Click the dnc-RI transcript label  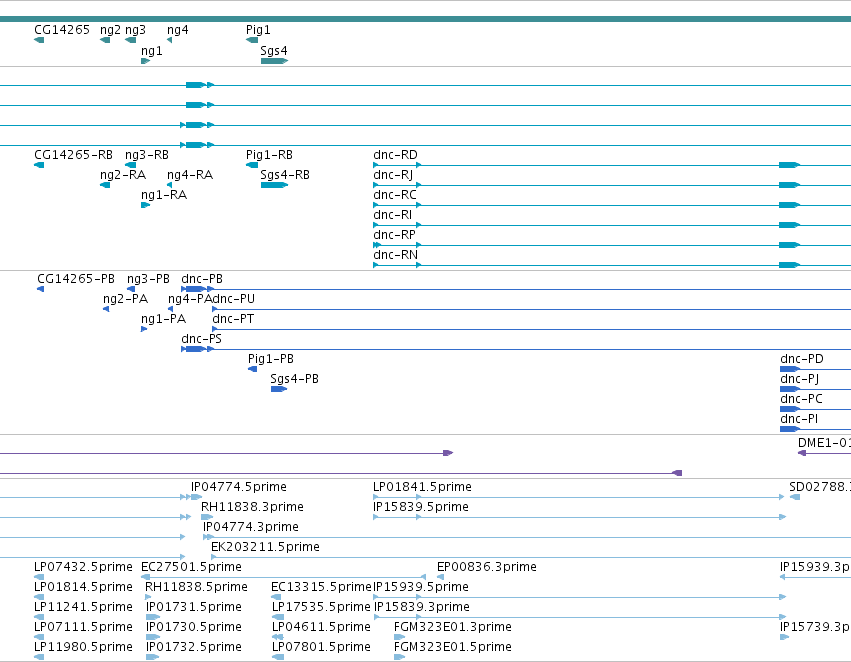coord(392,215)
